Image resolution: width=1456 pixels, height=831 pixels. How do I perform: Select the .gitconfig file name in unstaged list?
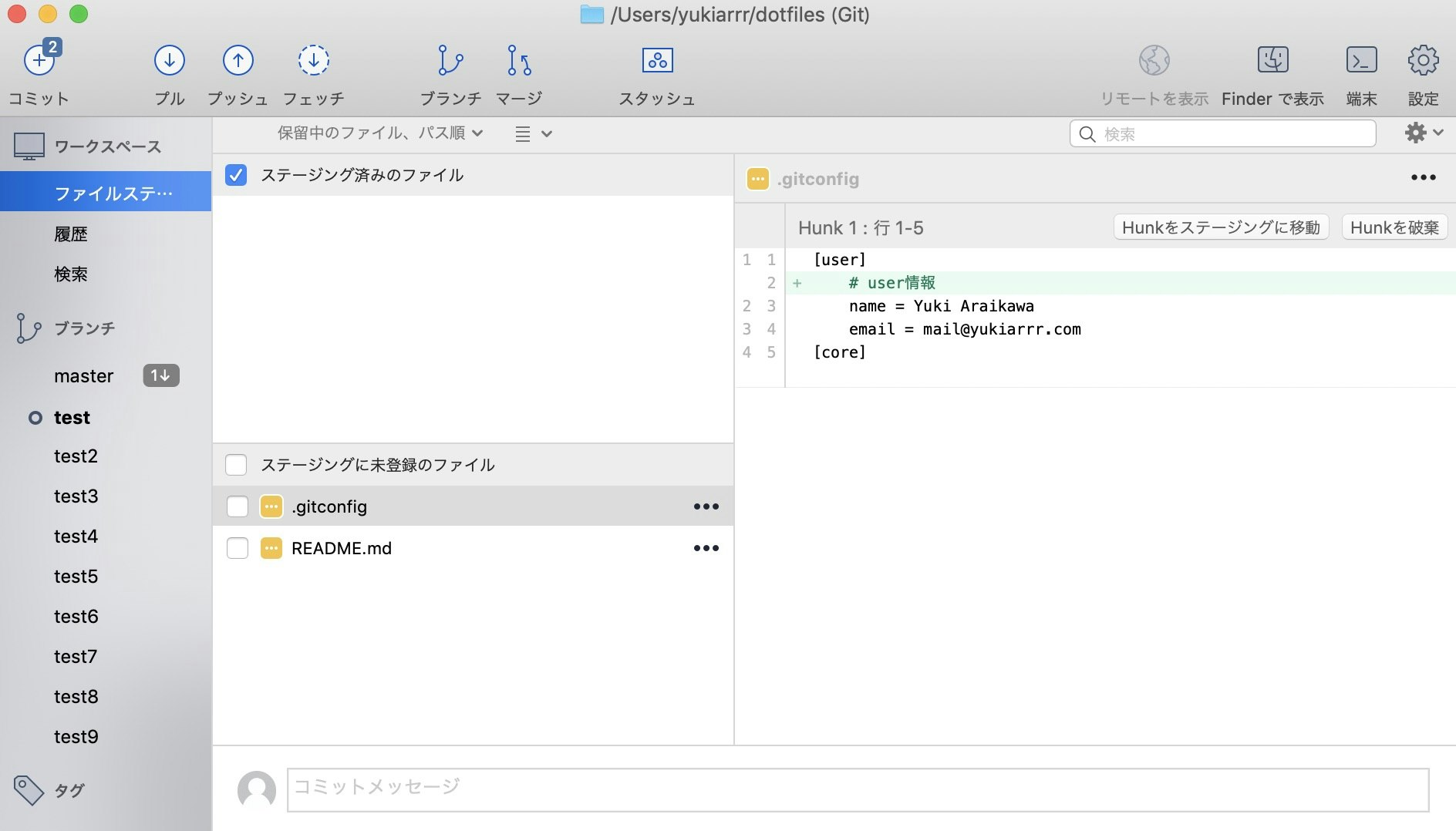coord(329,506)
